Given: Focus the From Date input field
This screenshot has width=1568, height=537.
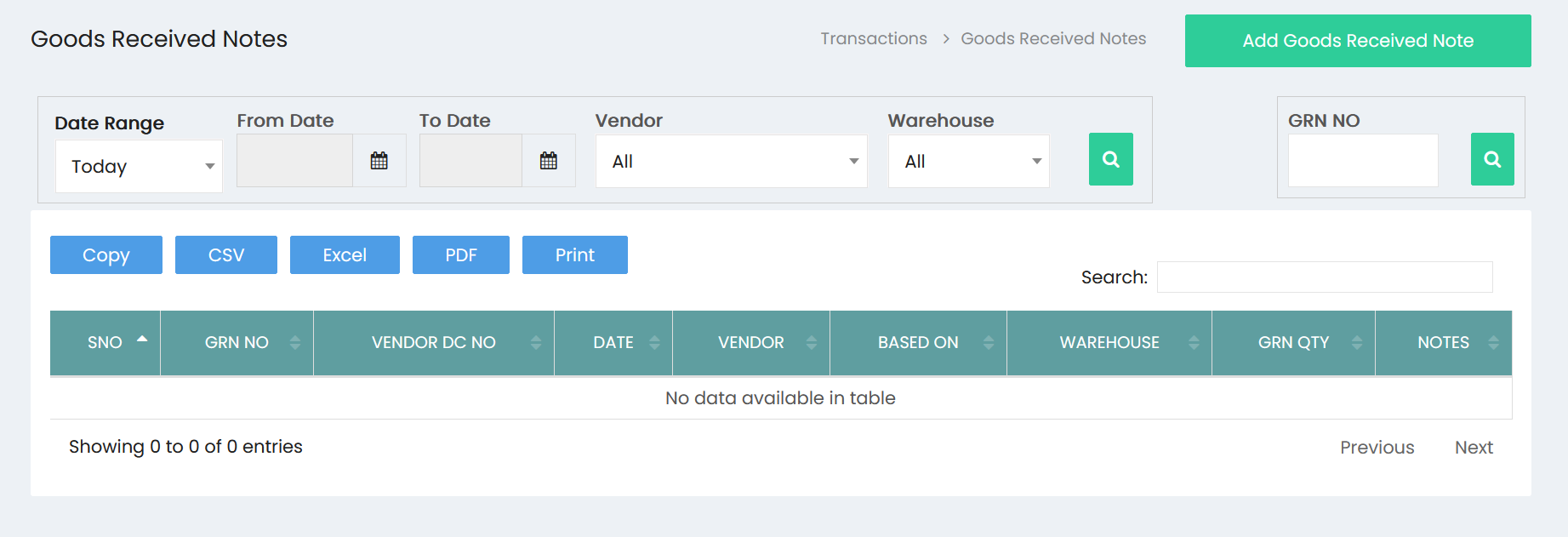Looking at the screenshot, I should (294, 160).
